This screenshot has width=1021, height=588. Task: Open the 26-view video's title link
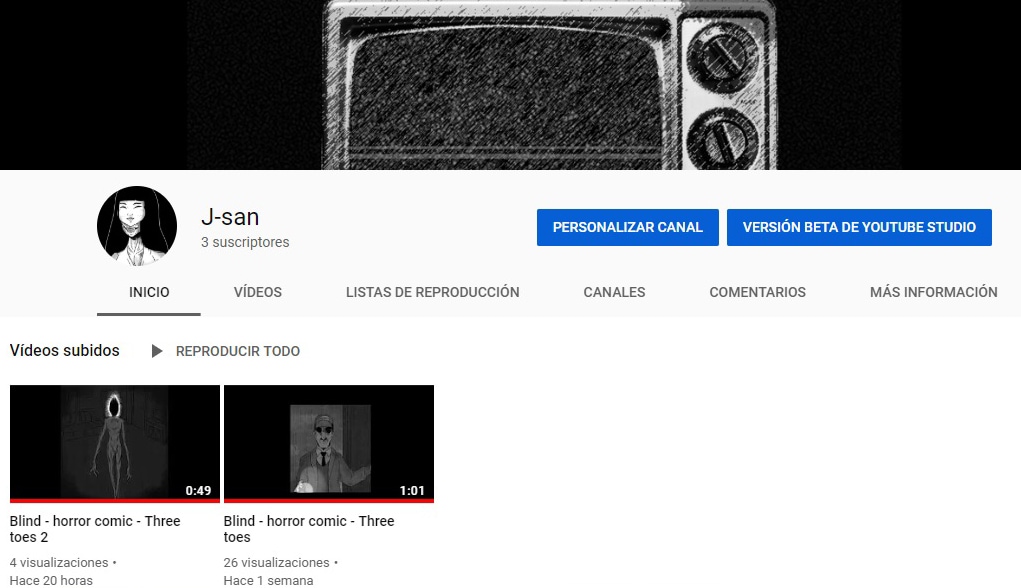309,529
